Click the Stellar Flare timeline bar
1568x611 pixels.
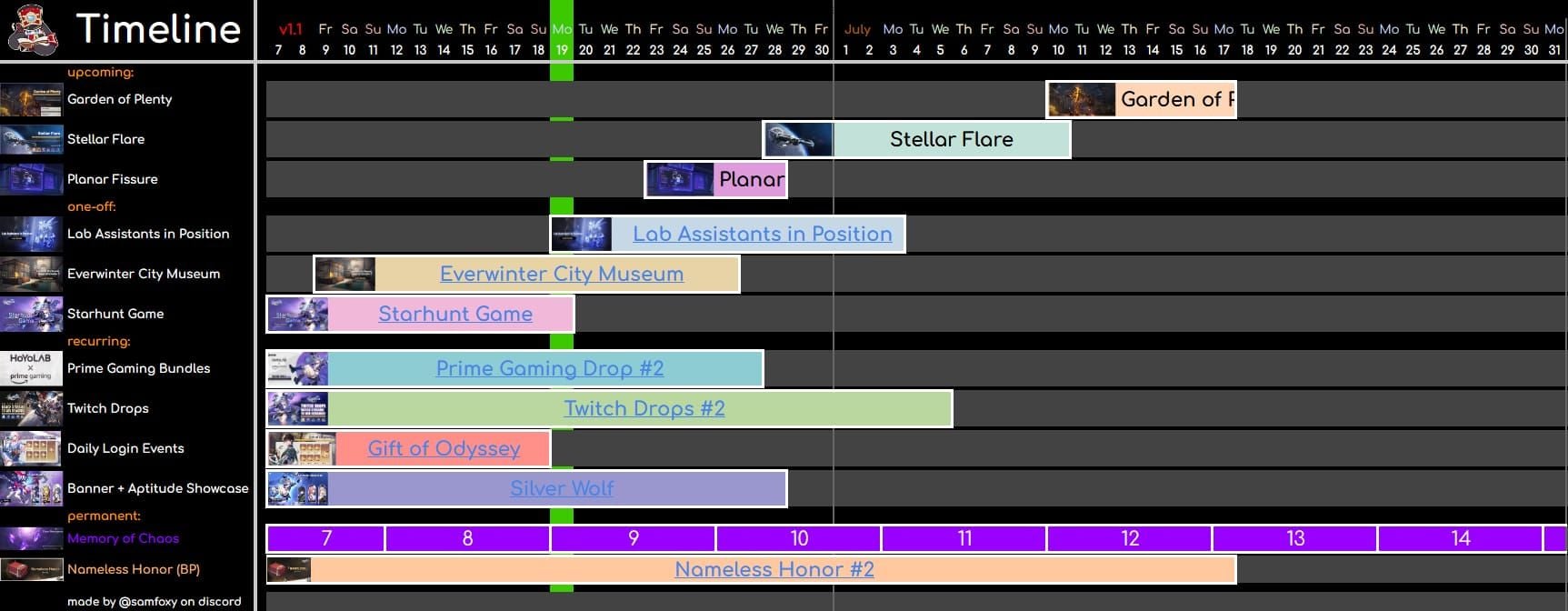tap(951, 139)
